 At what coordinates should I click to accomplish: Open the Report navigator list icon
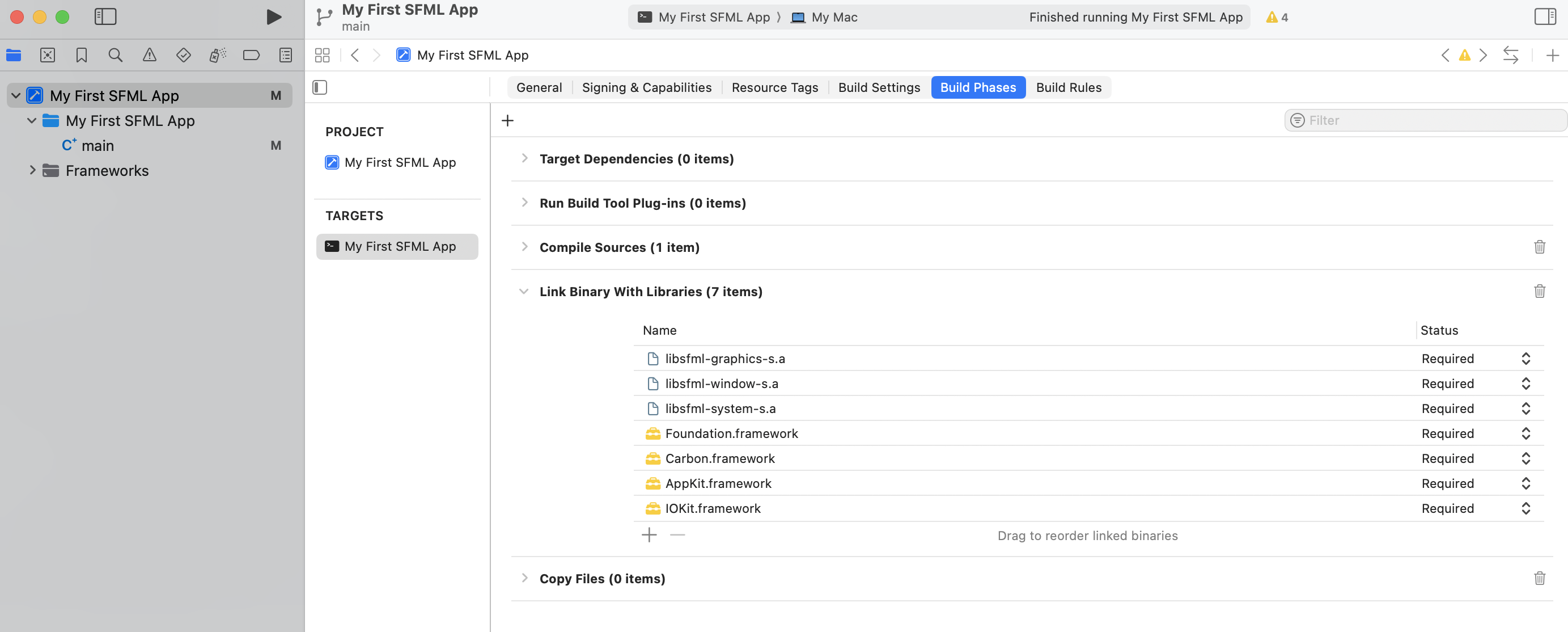point(285,55)
